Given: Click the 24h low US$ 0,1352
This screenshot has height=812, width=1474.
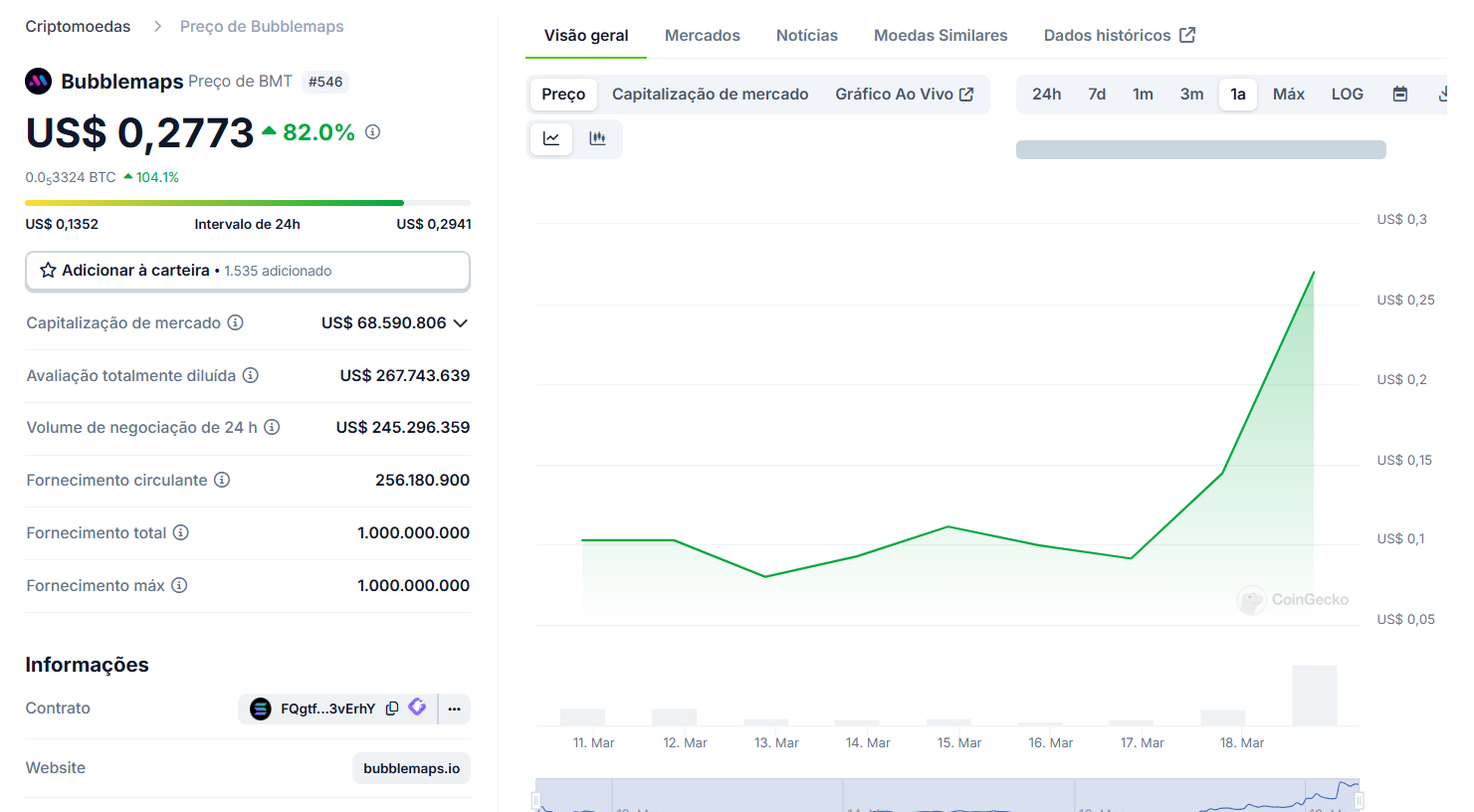Looking at the screenshot, I should tap(62, 224).
